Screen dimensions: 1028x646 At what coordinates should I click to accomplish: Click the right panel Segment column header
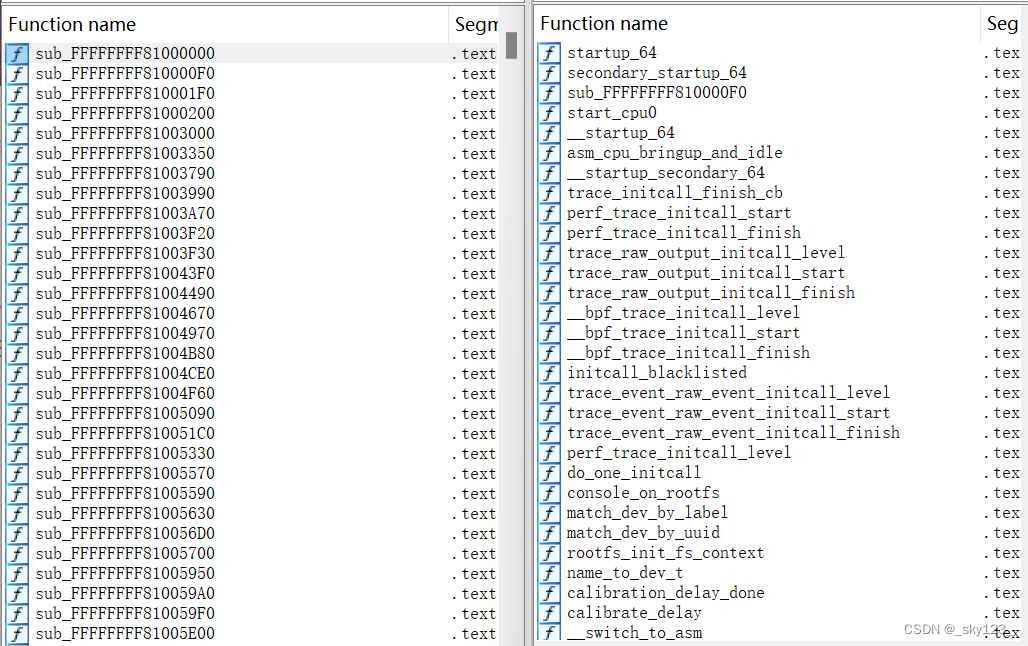pos(1002,23)
